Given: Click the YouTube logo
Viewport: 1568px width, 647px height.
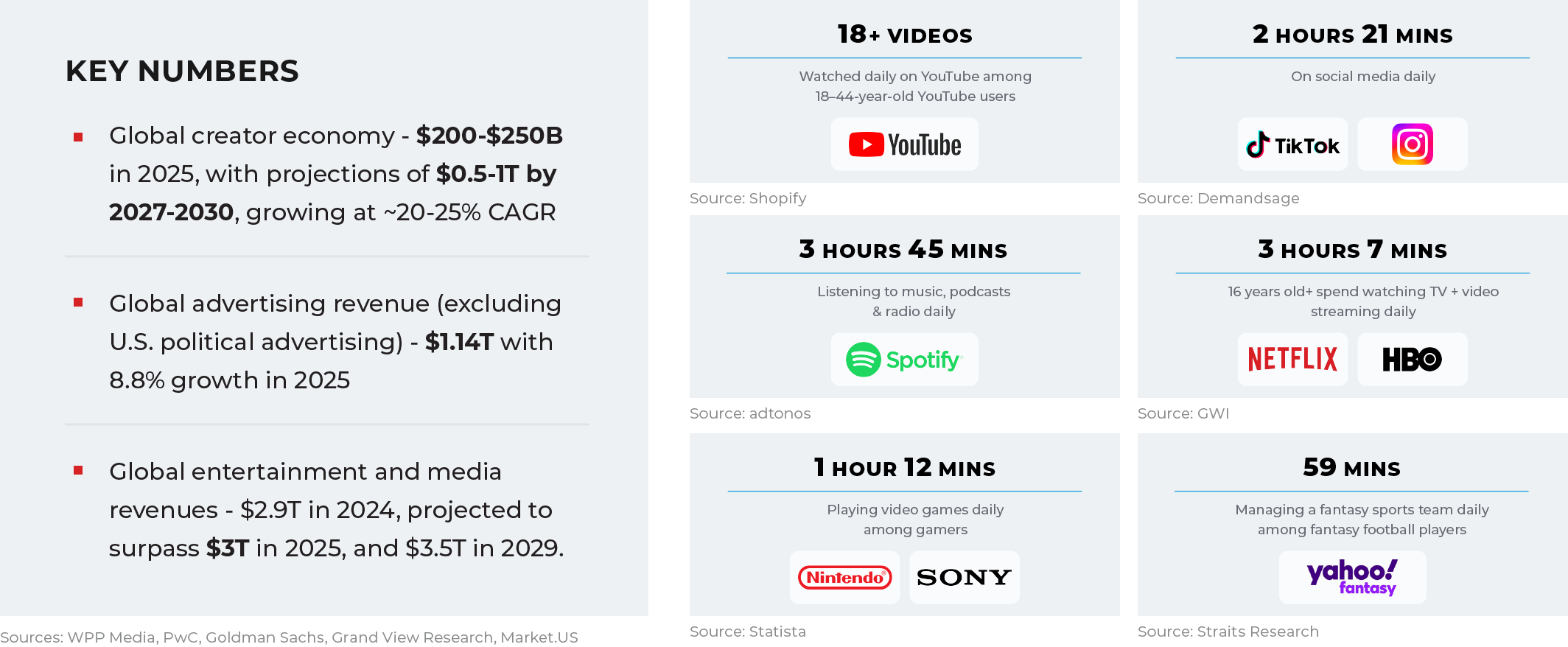Looking at the screenshot, I should click(x=904, y=144).
